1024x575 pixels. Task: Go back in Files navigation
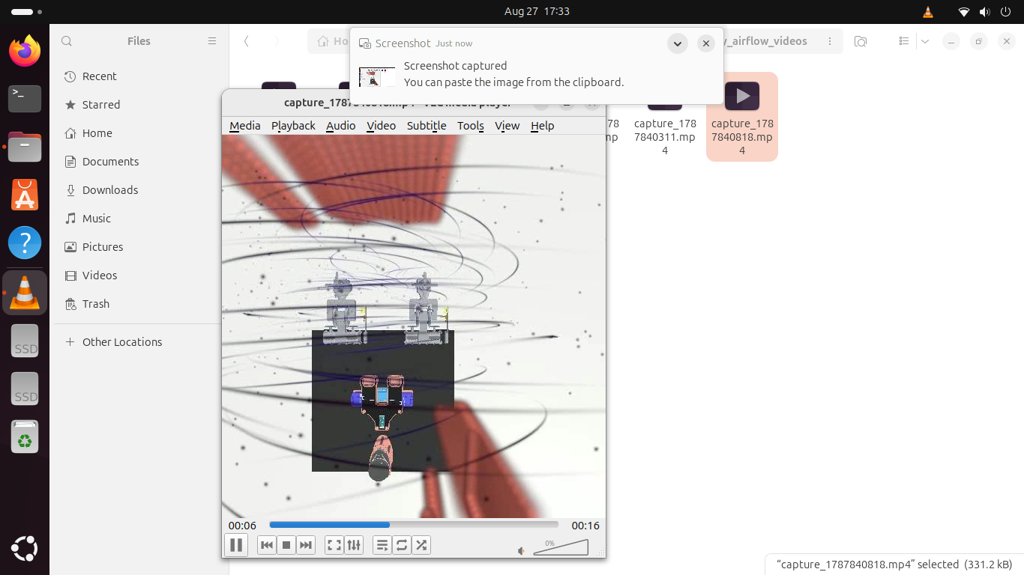pyautogui.click(x=246, y=41)
